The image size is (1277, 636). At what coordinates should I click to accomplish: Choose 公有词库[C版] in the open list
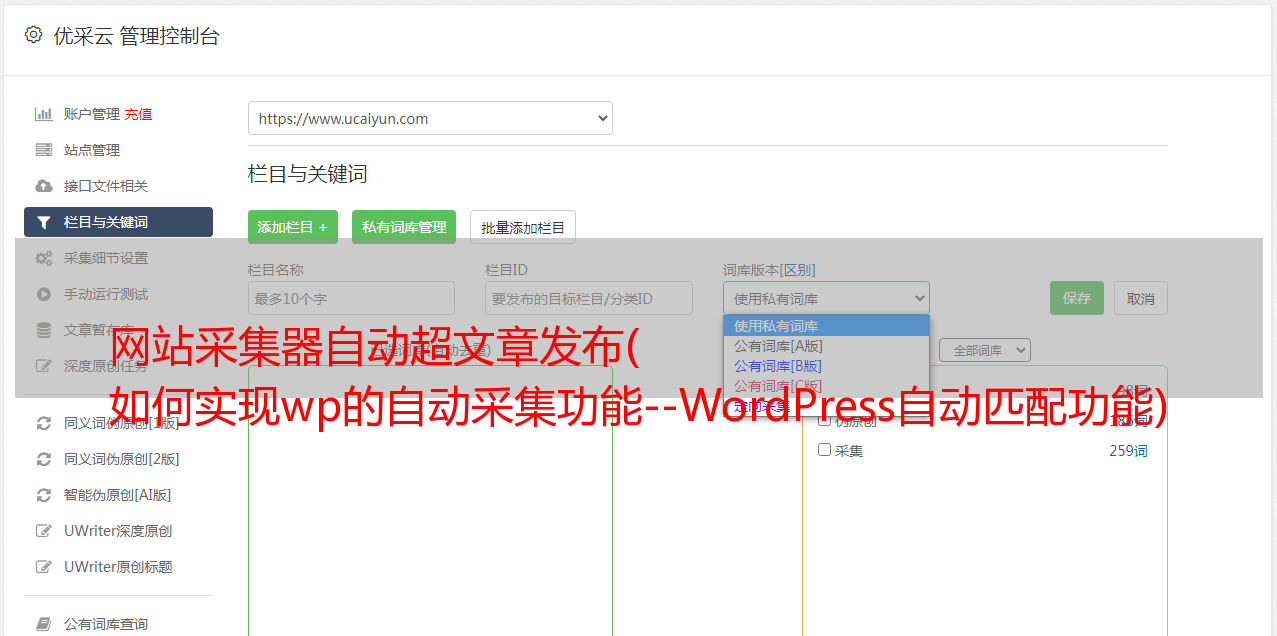coord(826,386)
